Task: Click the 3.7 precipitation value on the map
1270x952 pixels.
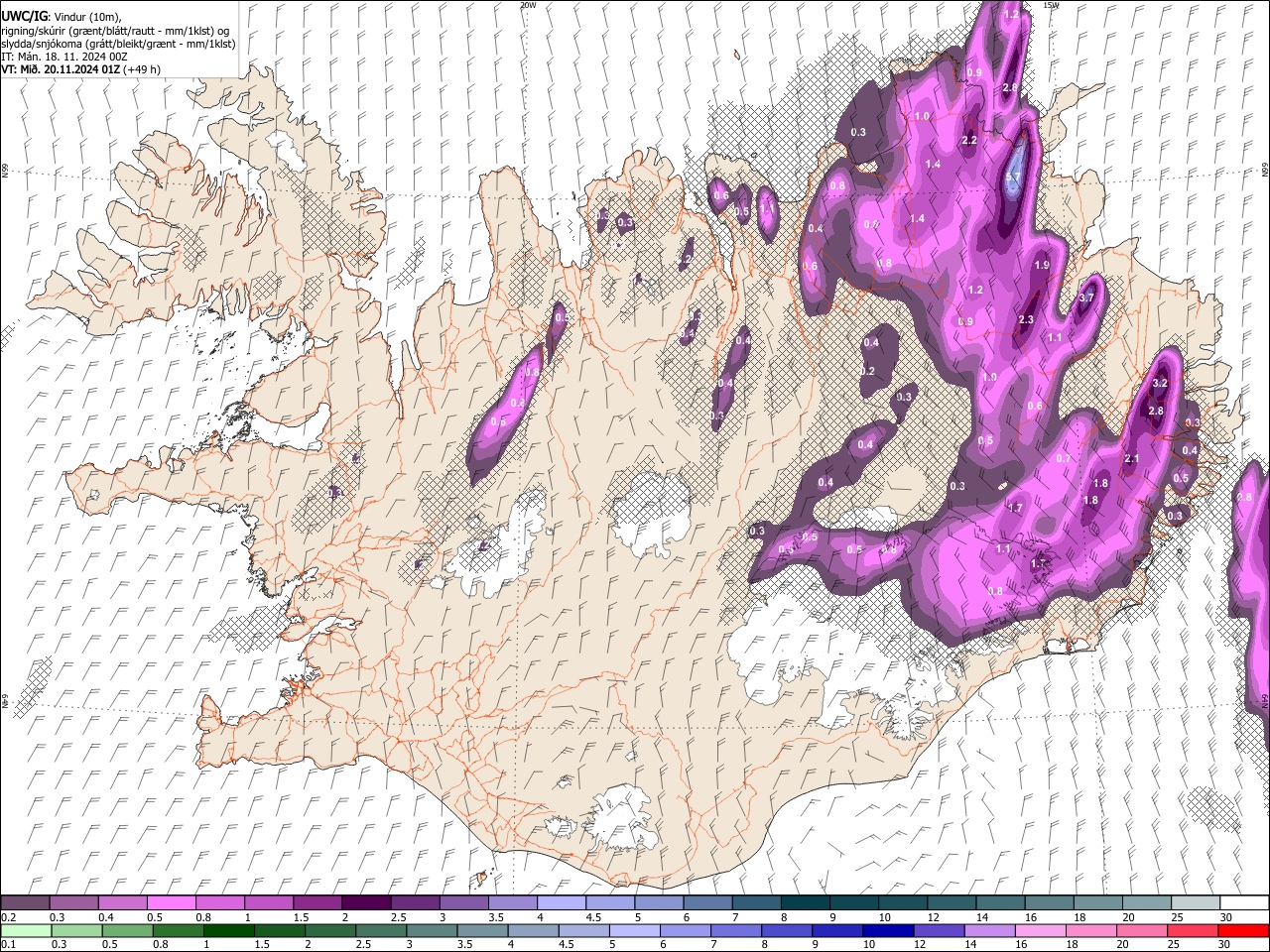Action: [x=1086, y=297]
